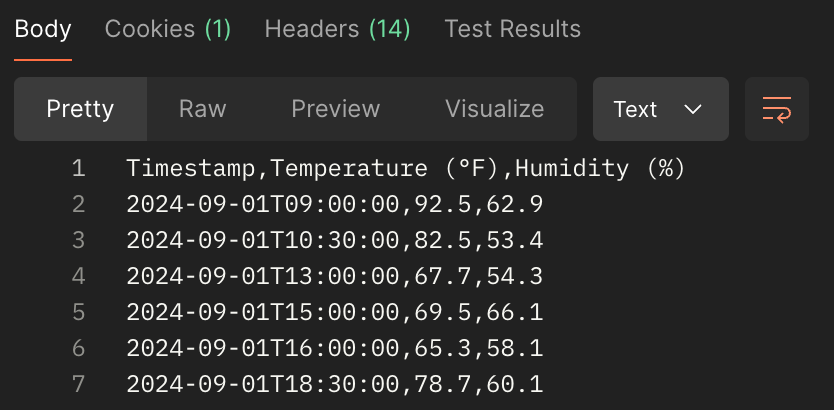Select the Raw view mode
This screenshot has height=410, width=834.
click(x=202, y=109)
